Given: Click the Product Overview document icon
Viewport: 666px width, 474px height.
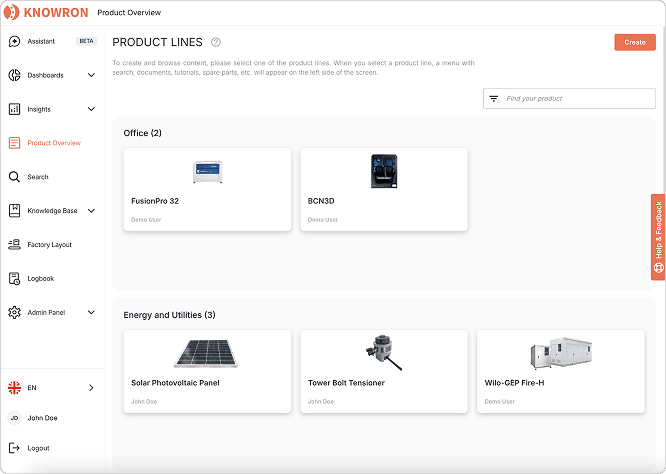Looking at the screenshot, I should tap(14, 143).
